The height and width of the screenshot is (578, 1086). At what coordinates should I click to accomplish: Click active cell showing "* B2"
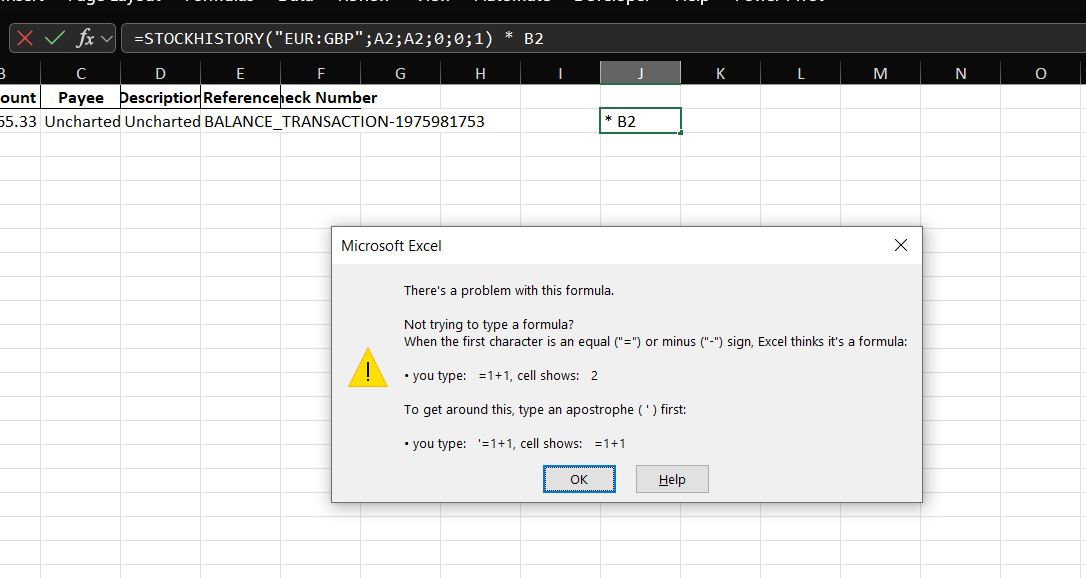(640, 122)
